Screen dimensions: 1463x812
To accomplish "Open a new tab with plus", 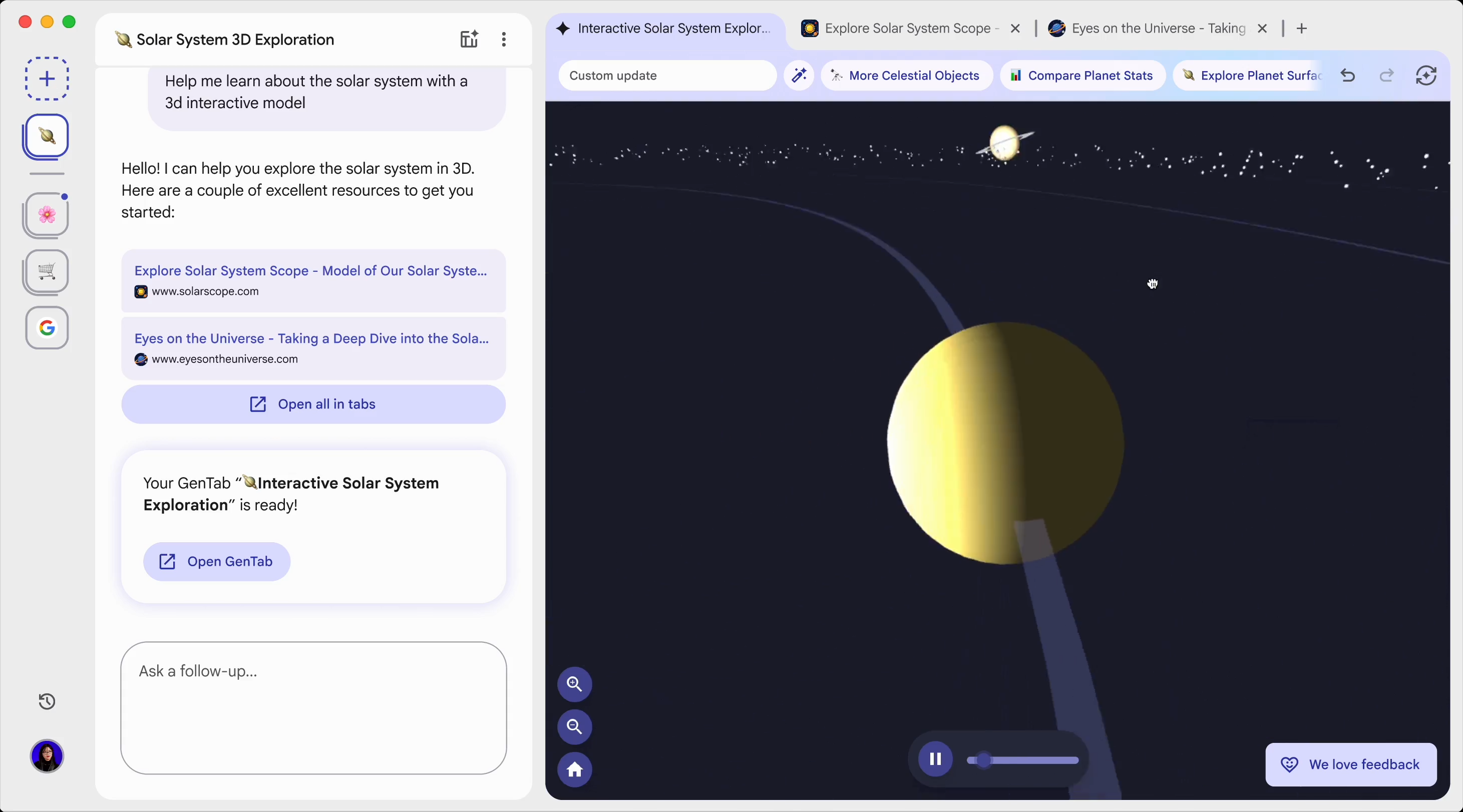I will [1302, 29].
